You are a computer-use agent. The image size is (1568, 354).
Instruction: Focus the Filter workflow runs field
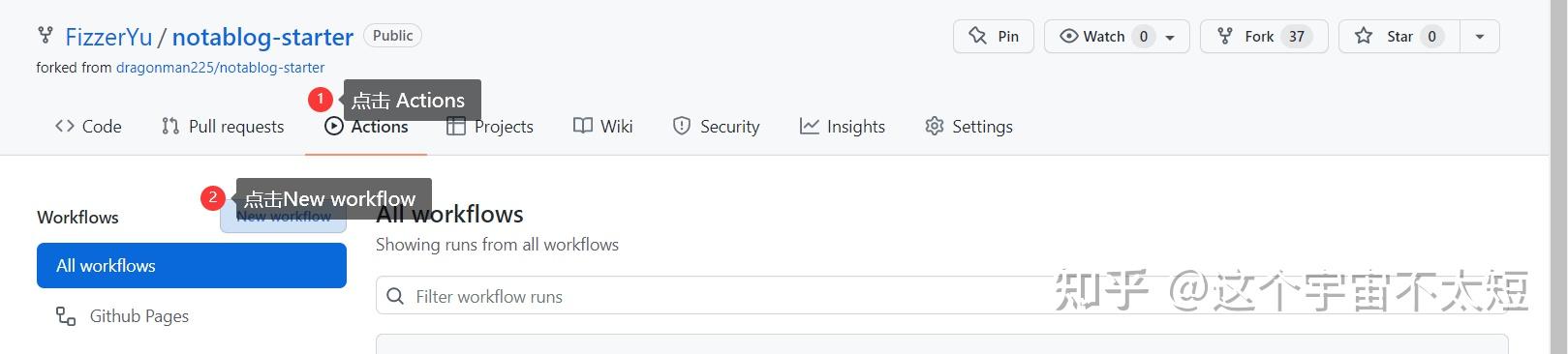pyautogui.click(x=941, y=296)
